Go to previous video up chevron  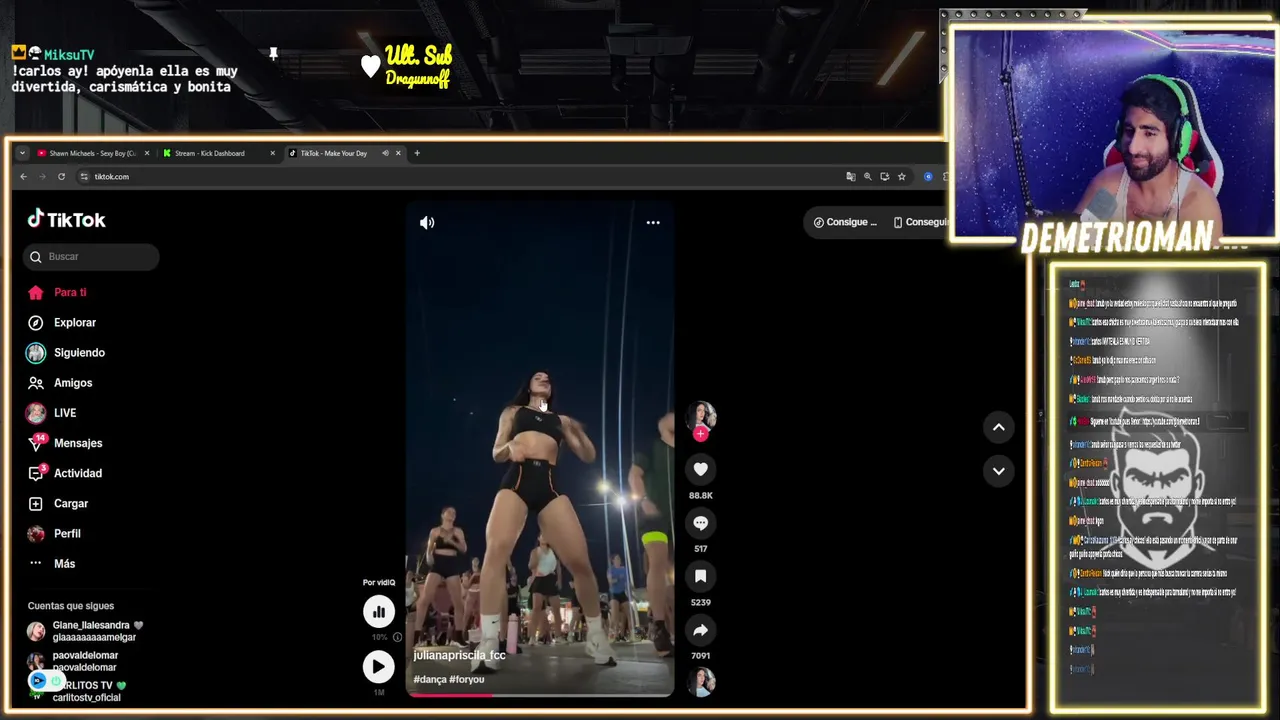pyautogui.click(x=998, y=427)
